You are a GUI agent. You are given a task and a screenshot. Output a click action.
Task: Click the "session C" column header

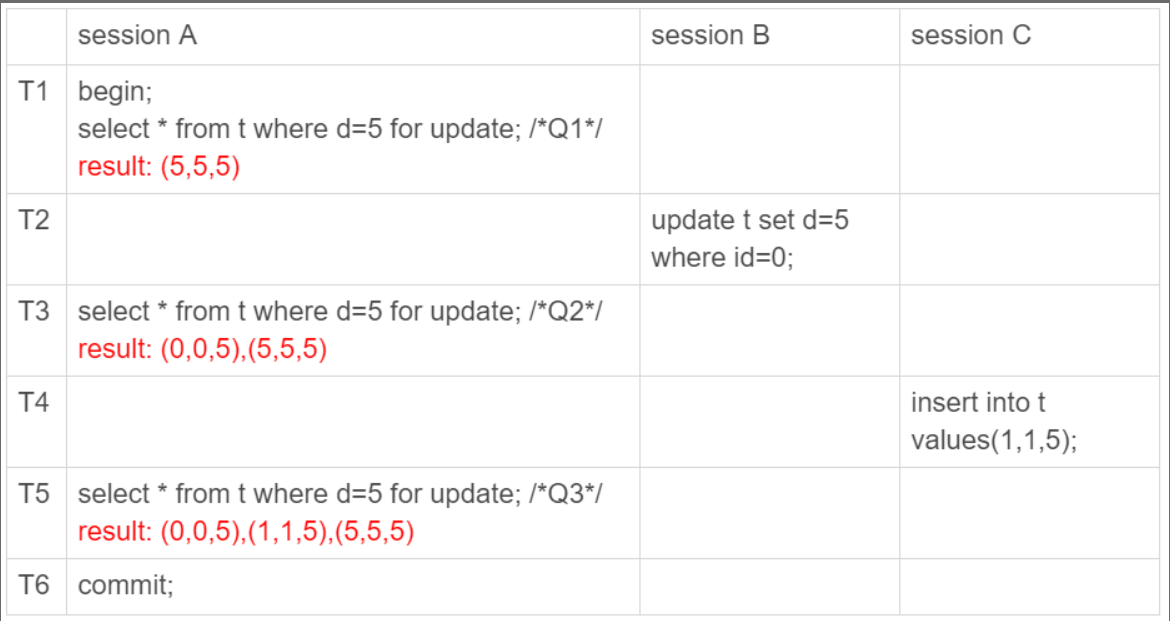click(970, 36)
